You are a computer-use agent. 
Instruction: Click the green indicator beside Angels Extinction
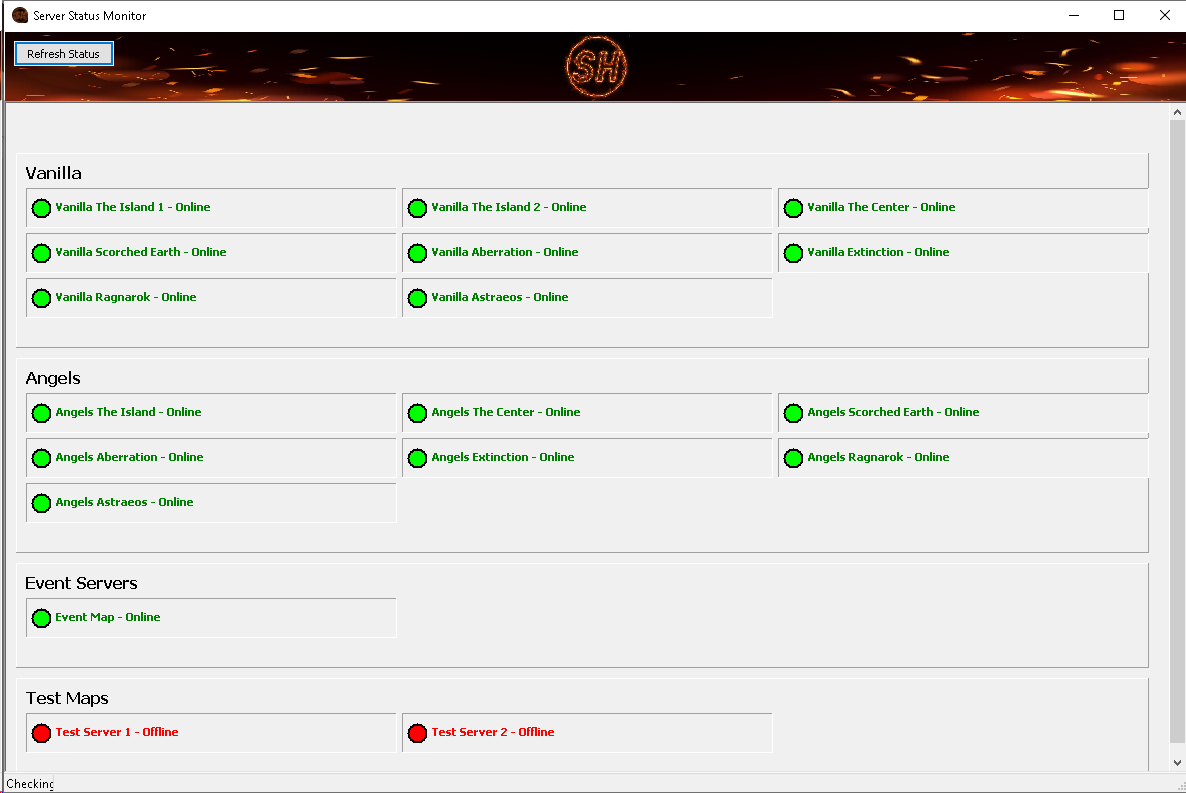(417, 458)
